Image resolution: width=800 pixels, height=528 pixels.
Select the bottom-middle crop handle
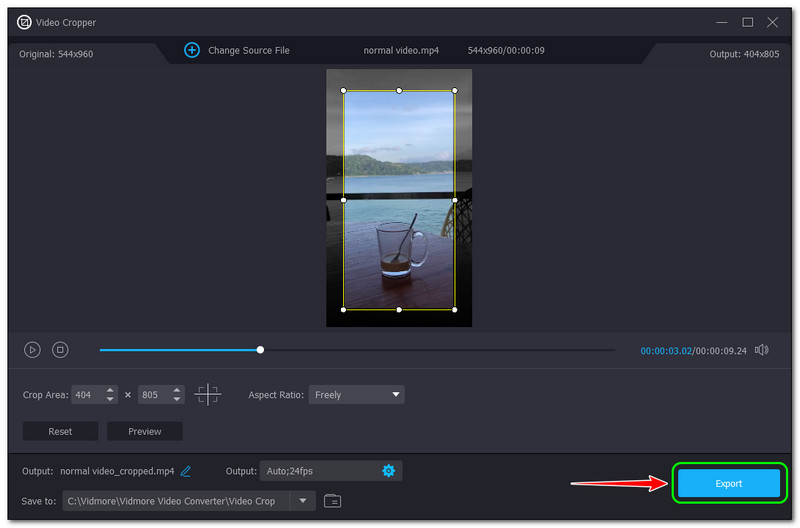coord(399,310)
